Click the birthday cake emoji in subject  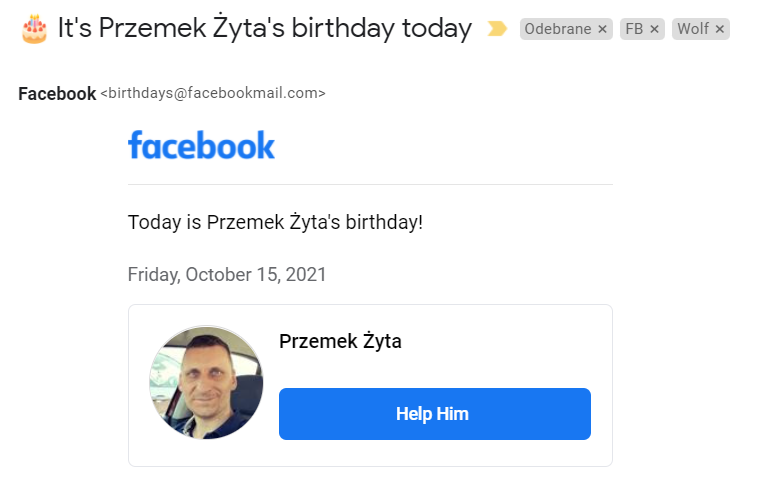click(x=34, y=29)
